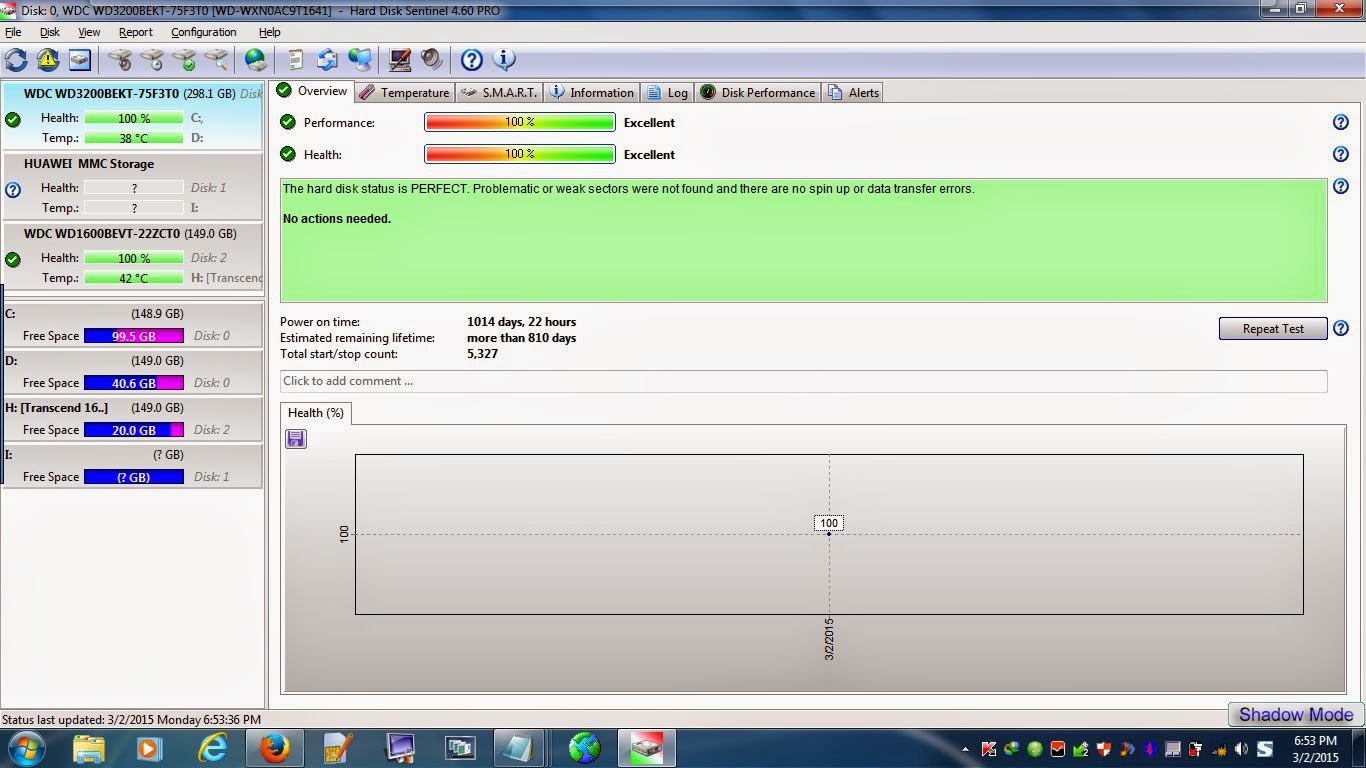The image size is (1366, 768).
Task: Click the Shadow Mode indicator
Action: pos(1295,714)
